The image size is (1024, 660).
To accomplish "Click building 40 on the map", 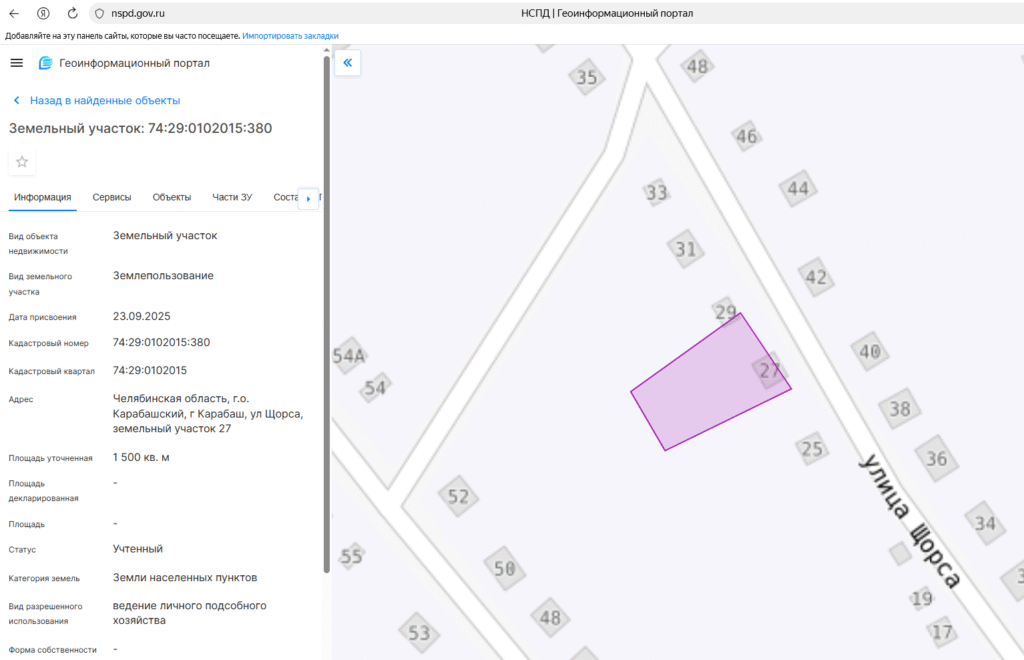I will tap(869, 352).
